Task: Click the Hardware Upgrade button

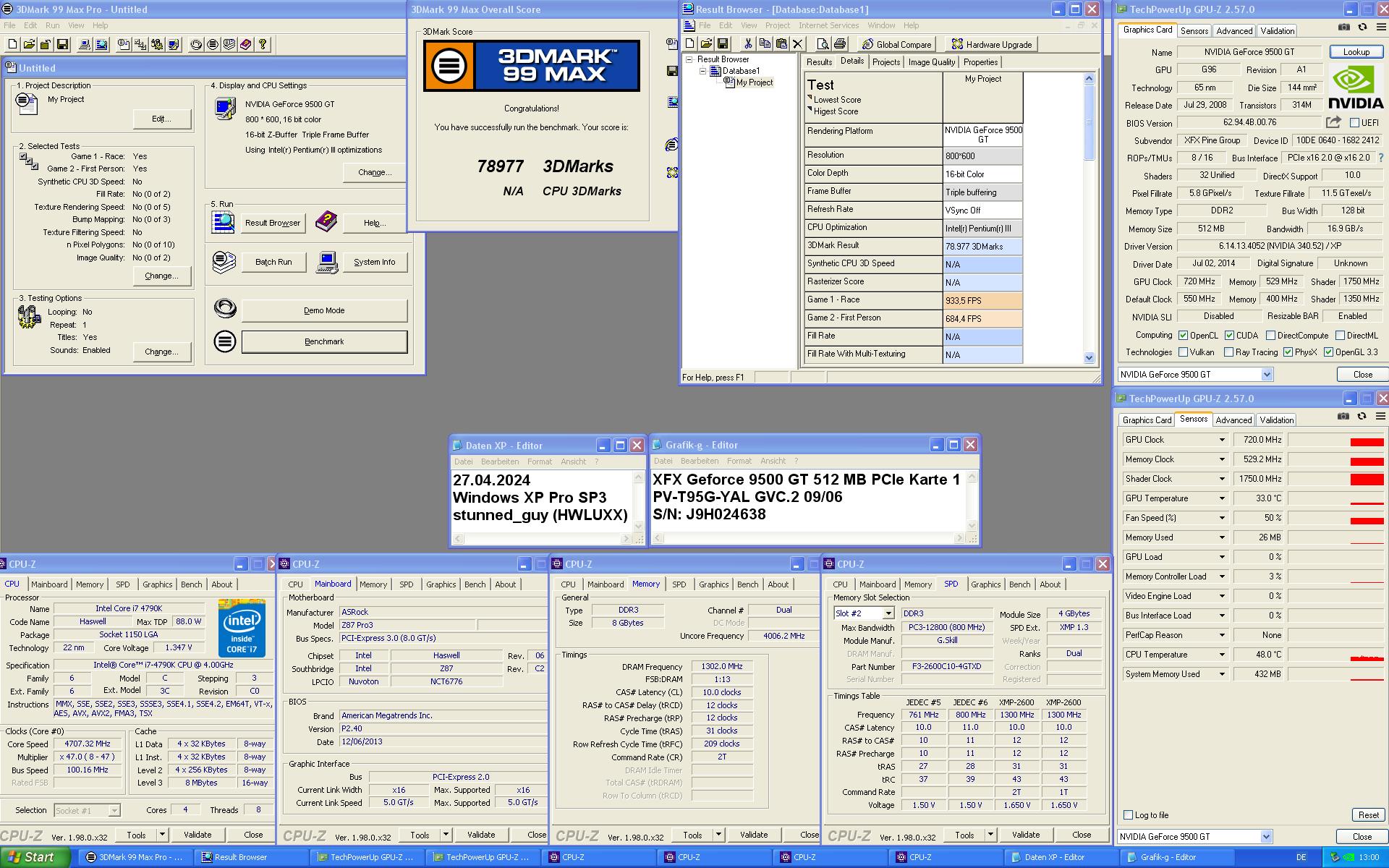Action: click(x=991, y=44)
